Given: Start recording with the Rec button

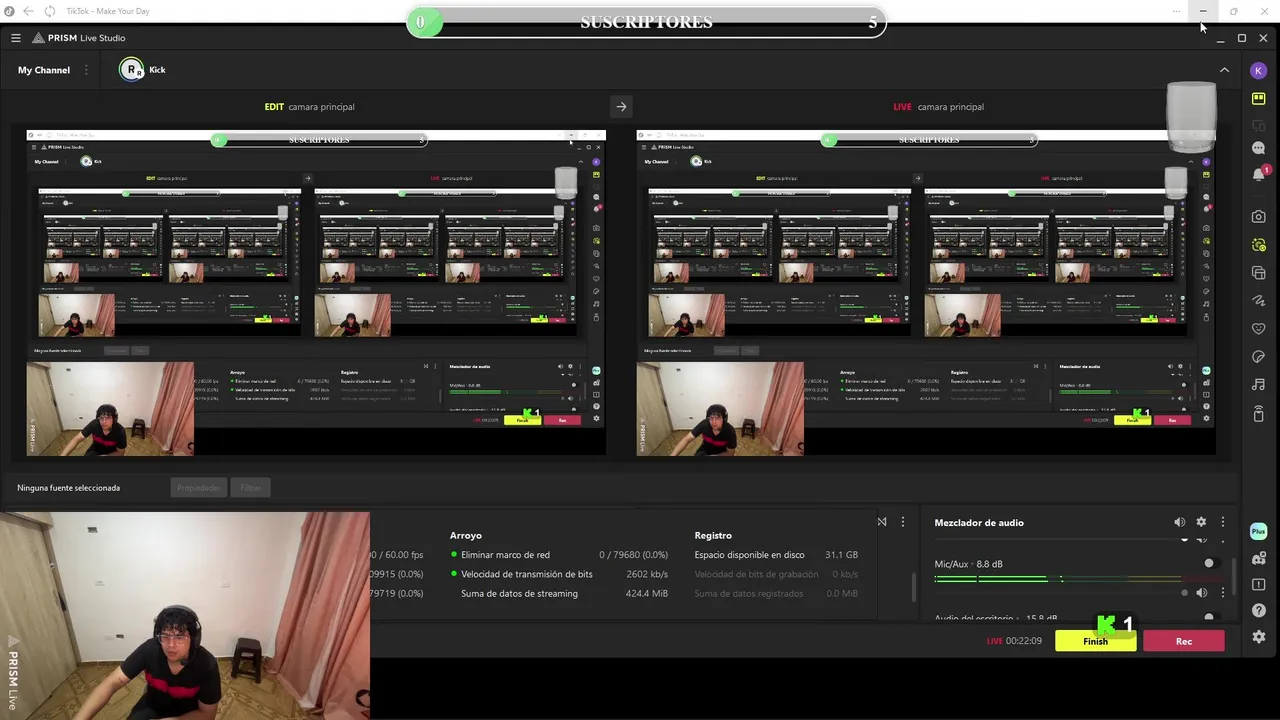Looking at the screenshot, I should (1184, 641).
